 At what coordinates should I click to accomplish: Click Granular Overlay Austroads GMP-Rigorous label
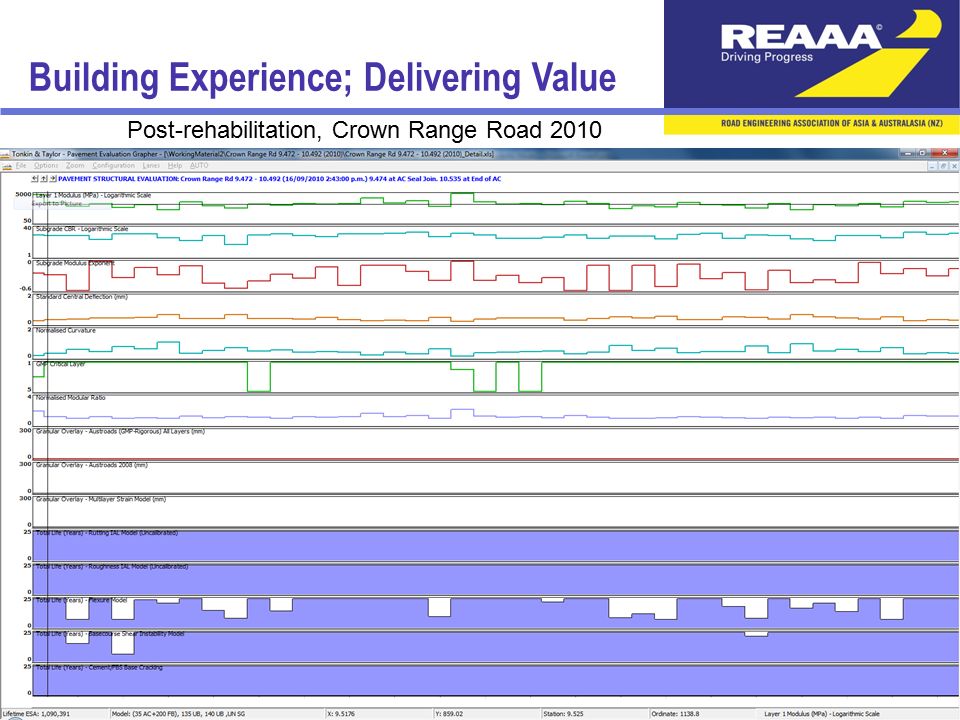pos(120,432)
